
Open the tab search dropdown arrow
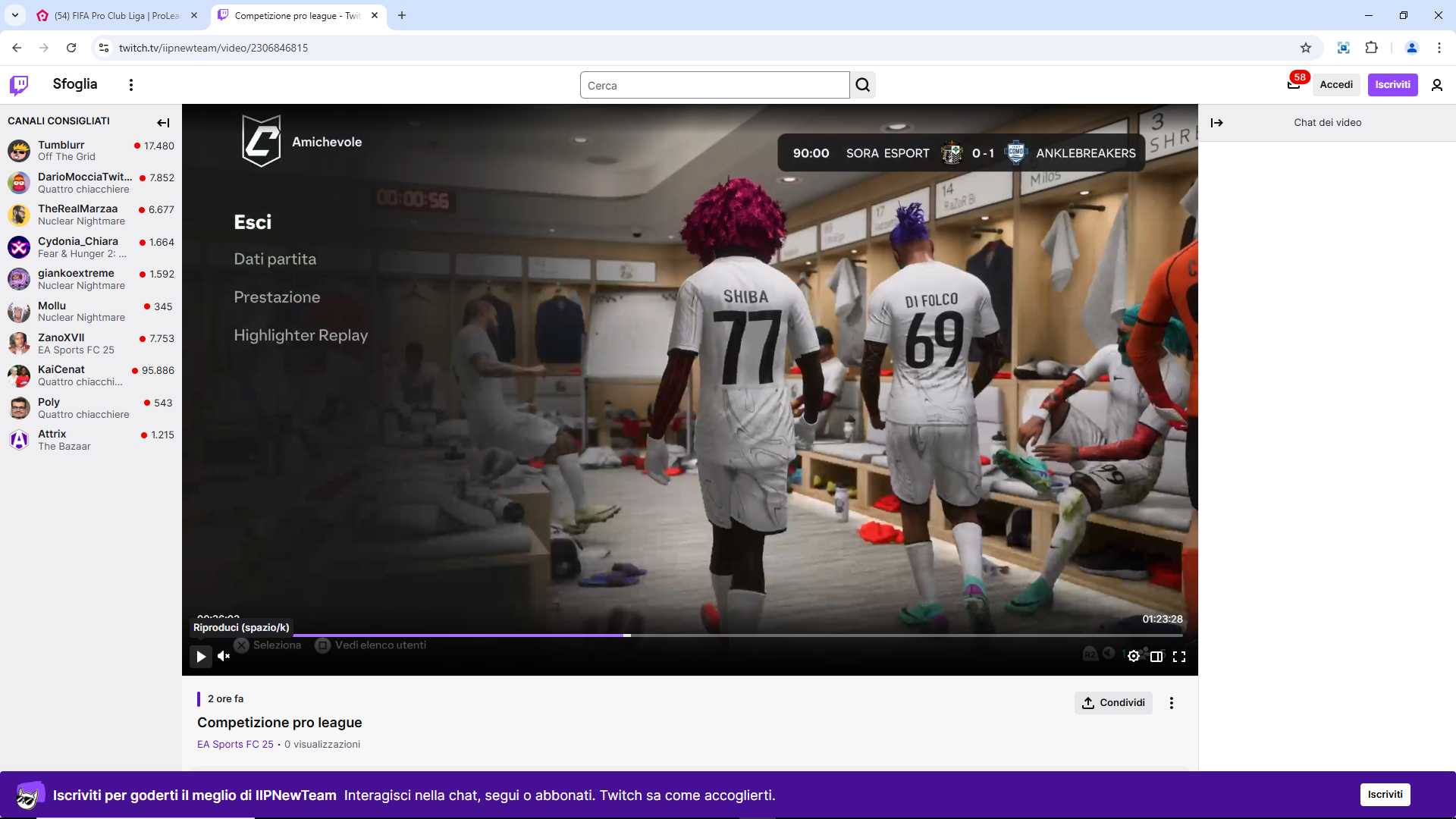(x=15, y=15)
